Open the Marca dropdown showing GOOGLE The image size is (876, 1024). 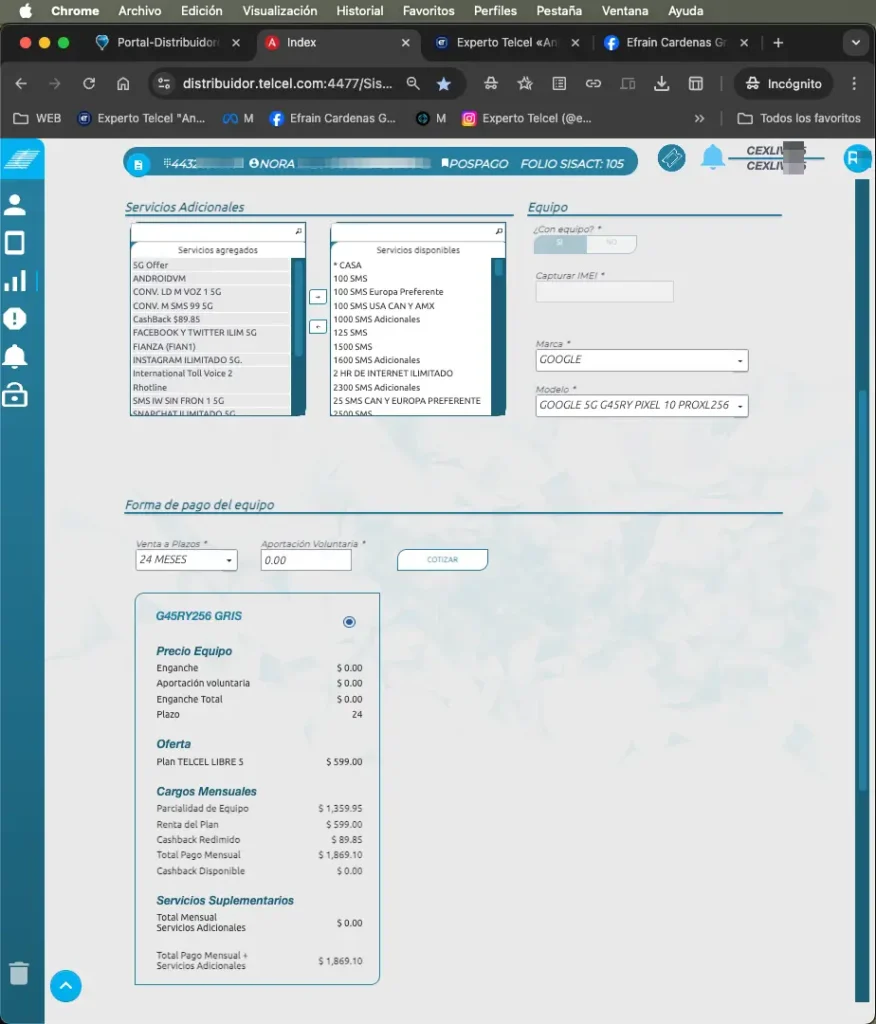pos(641,360)
